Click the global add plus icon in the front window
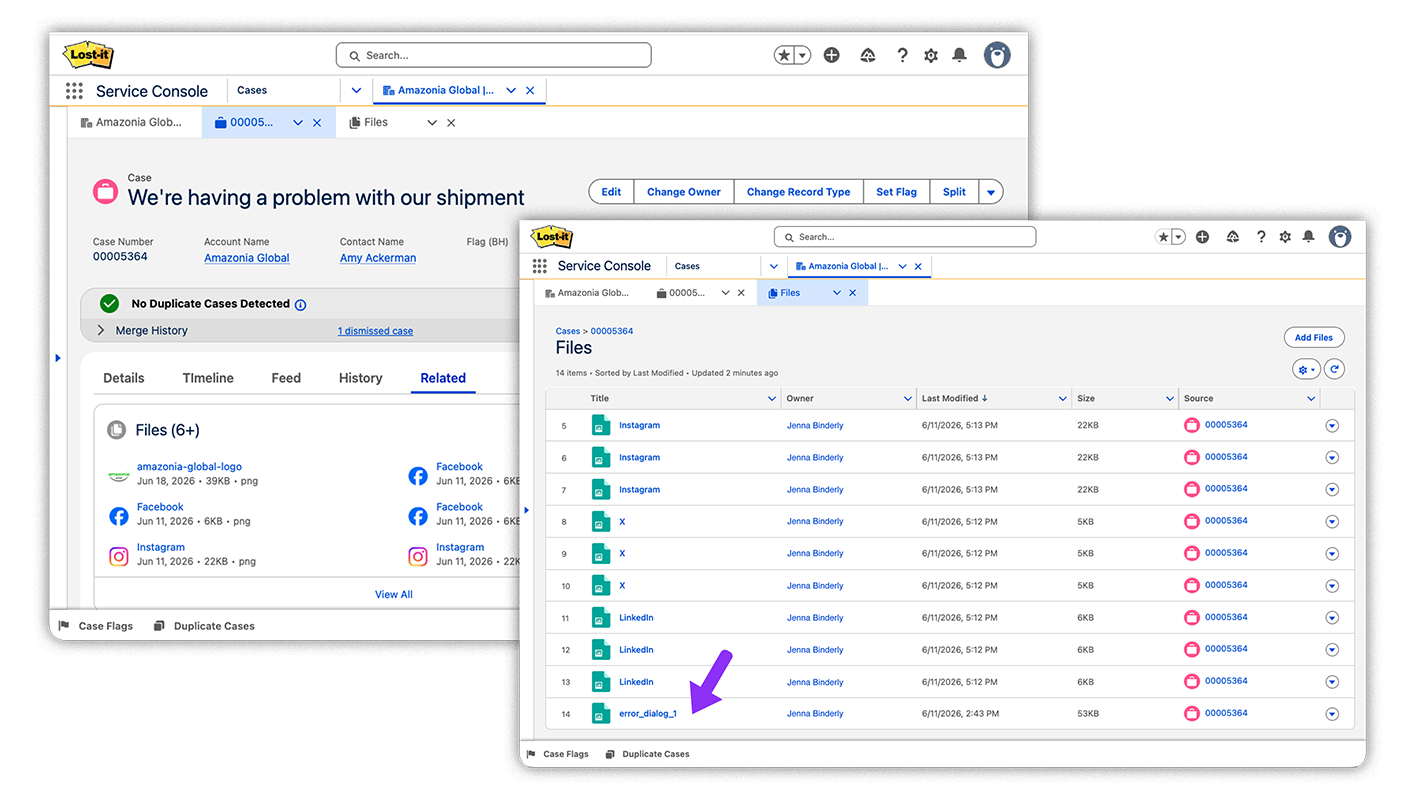1416x800 pixels. coord(1202,237)
